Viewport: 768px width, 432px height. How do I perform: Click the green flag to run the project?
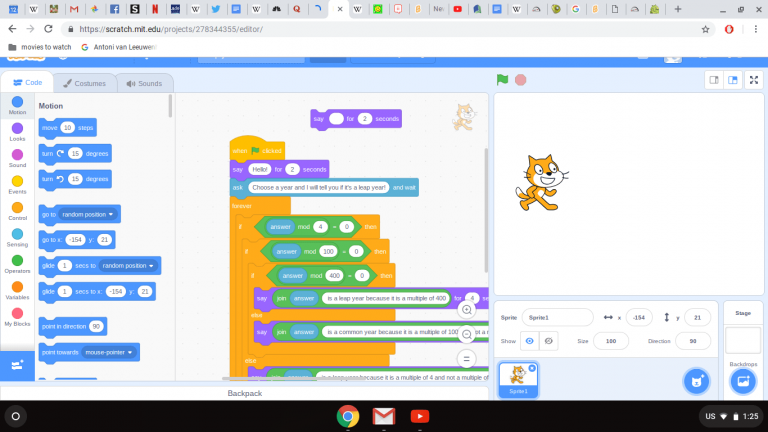pos(502,80)
